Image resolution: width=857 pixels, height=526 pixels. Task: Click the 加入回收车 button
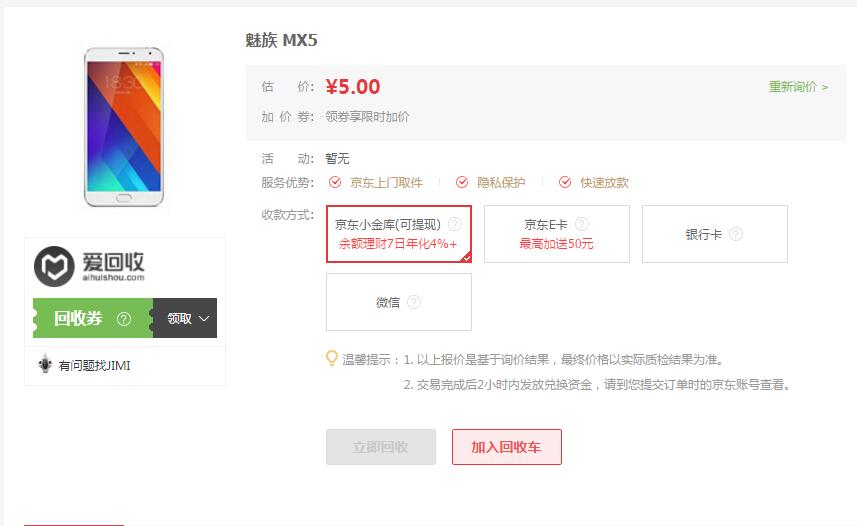pyautogui.click(x=507, y=447)
